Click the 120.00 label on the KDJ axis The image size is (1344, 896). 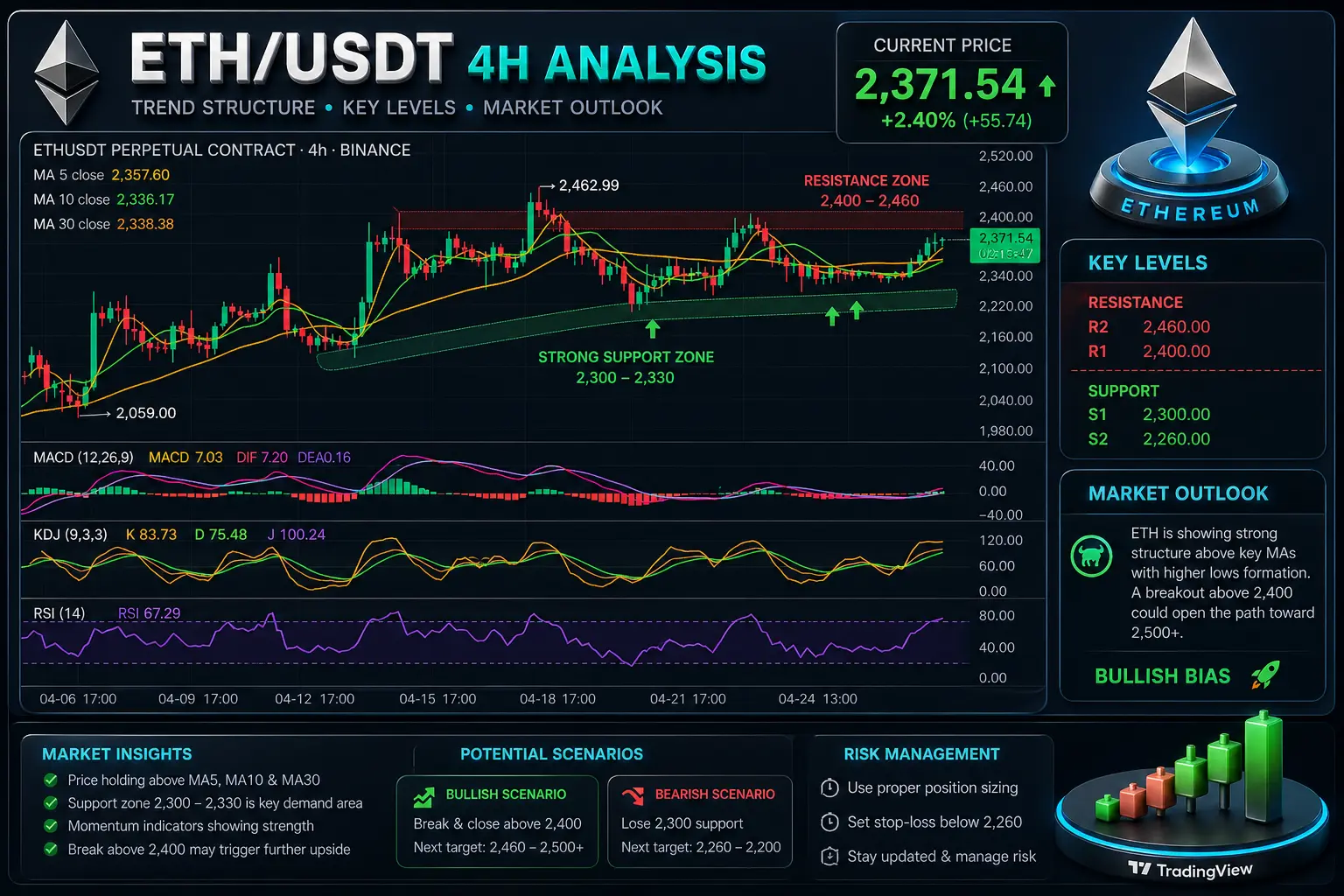point(1001,541)
